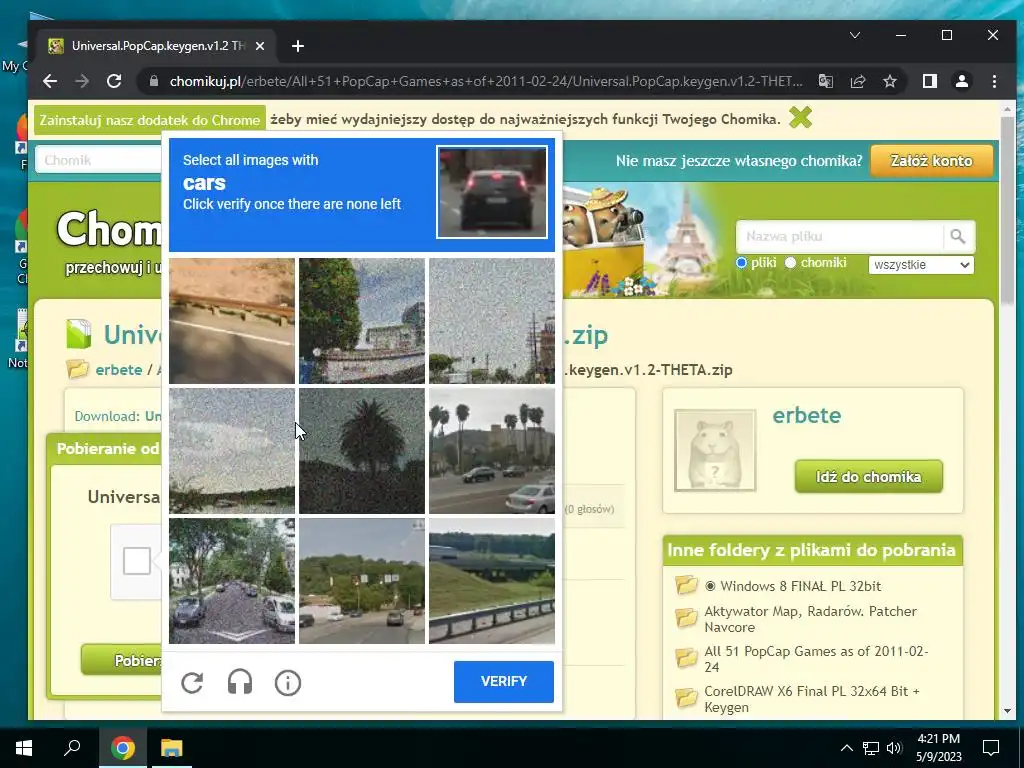
Task: Click Zainstaluj nasz dodatek do Chrome button
Action: click(150, 120)
